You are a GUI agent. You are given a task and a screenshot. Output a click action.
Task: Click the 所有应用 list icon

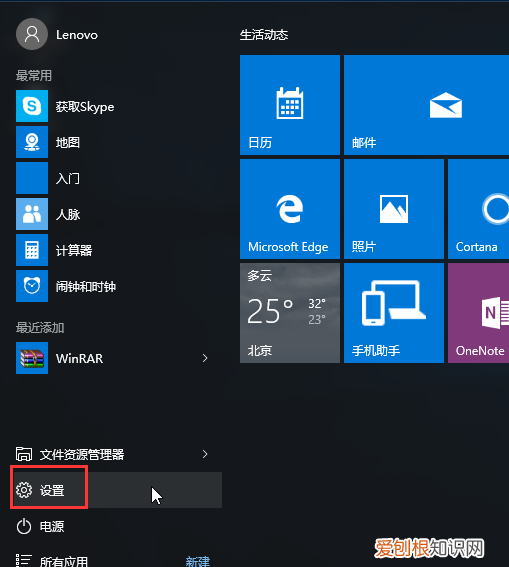tap(24, 560)
